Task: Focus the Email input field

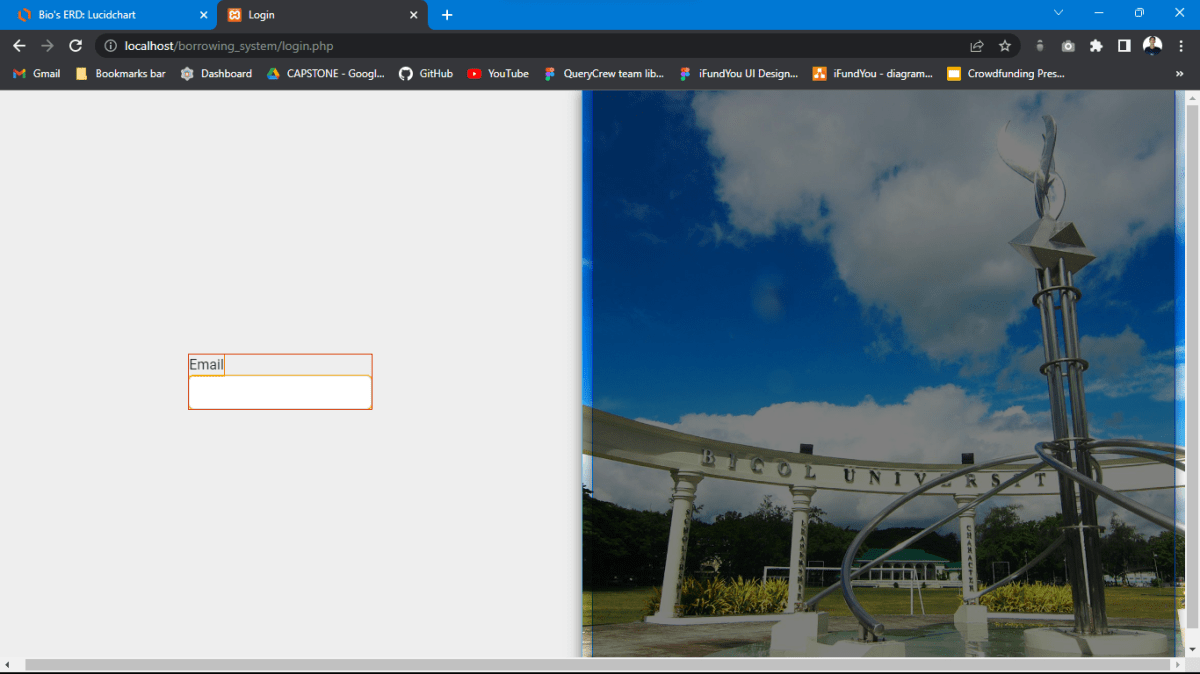Action: (280, 392)
